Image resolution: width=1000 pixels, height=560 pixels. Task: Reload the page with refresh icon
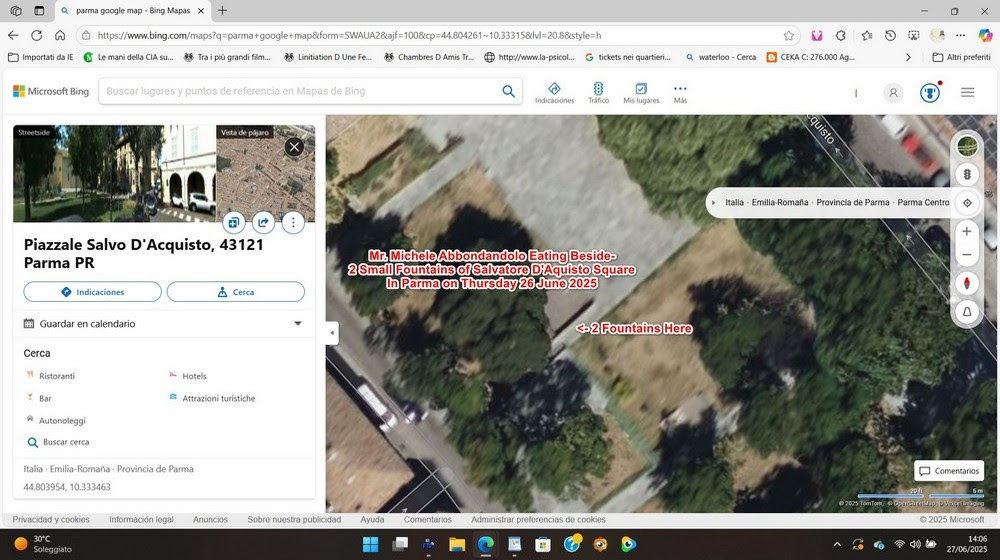tap(36, 35)
